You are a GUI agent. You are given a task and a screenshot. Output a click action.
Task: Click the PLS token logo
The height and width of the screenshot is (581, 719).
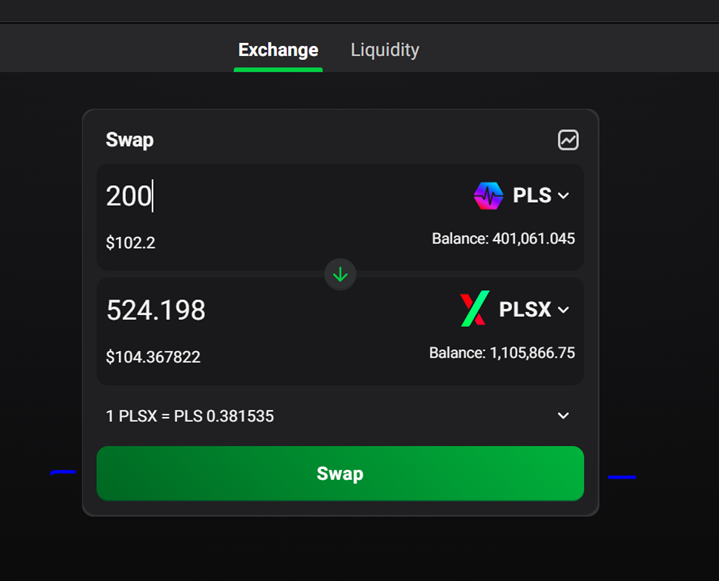[488, 196]
